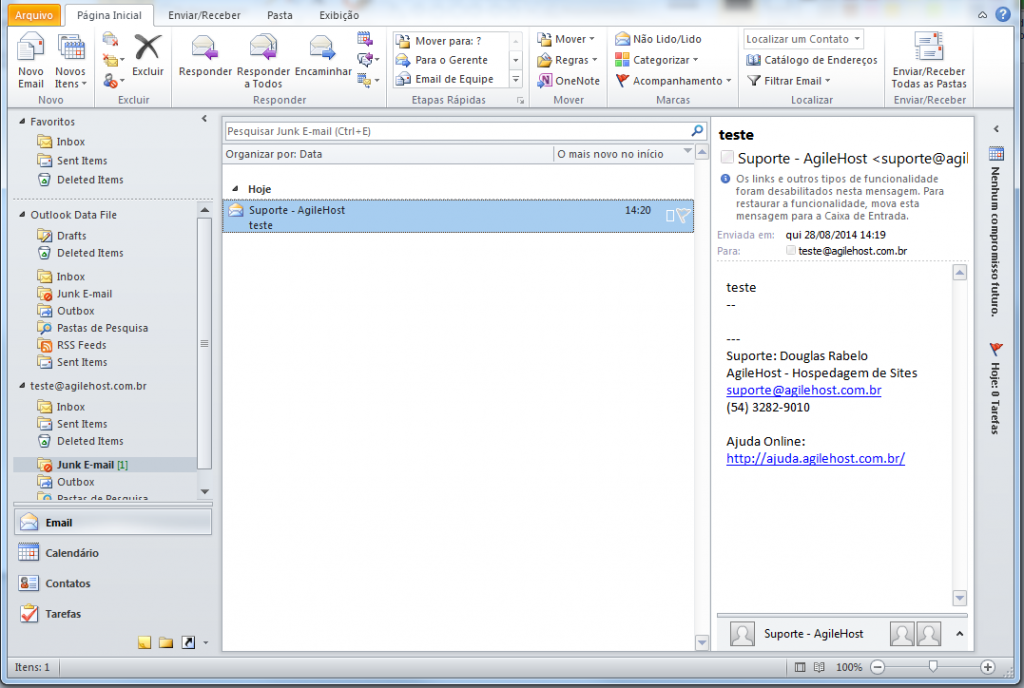Switch to normal view in status bar

800,667
